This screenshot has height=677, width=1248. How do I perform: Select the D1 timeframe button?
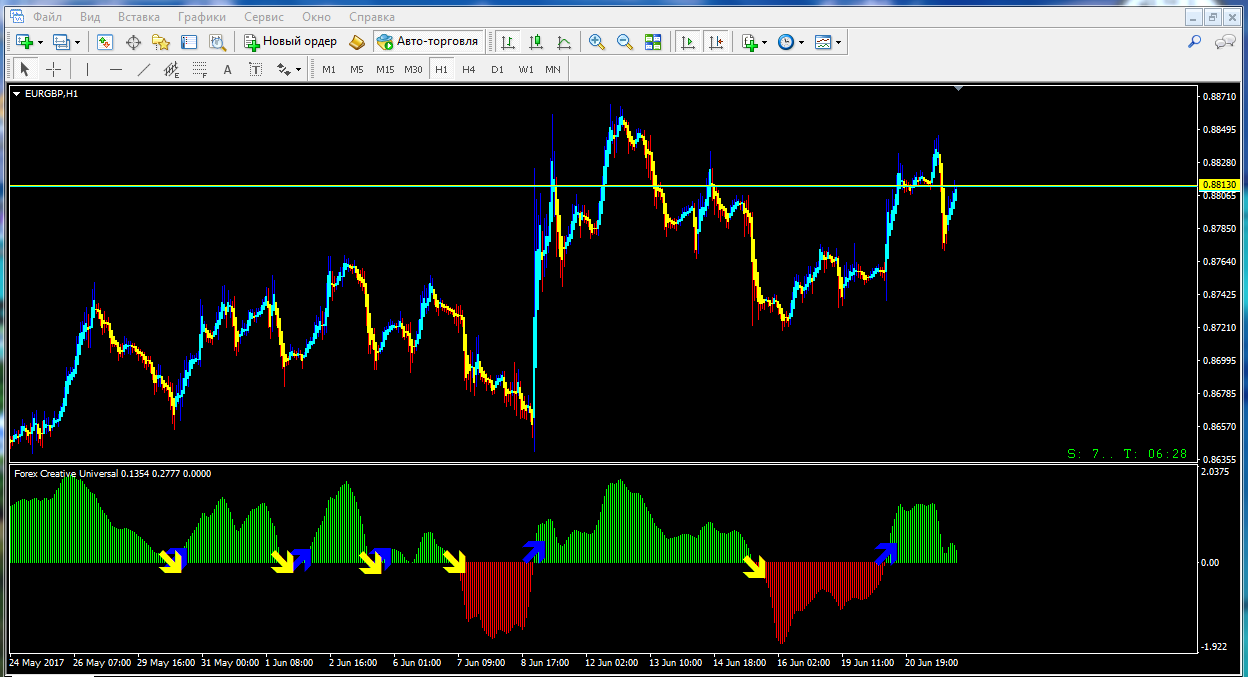tap(497, 69)
